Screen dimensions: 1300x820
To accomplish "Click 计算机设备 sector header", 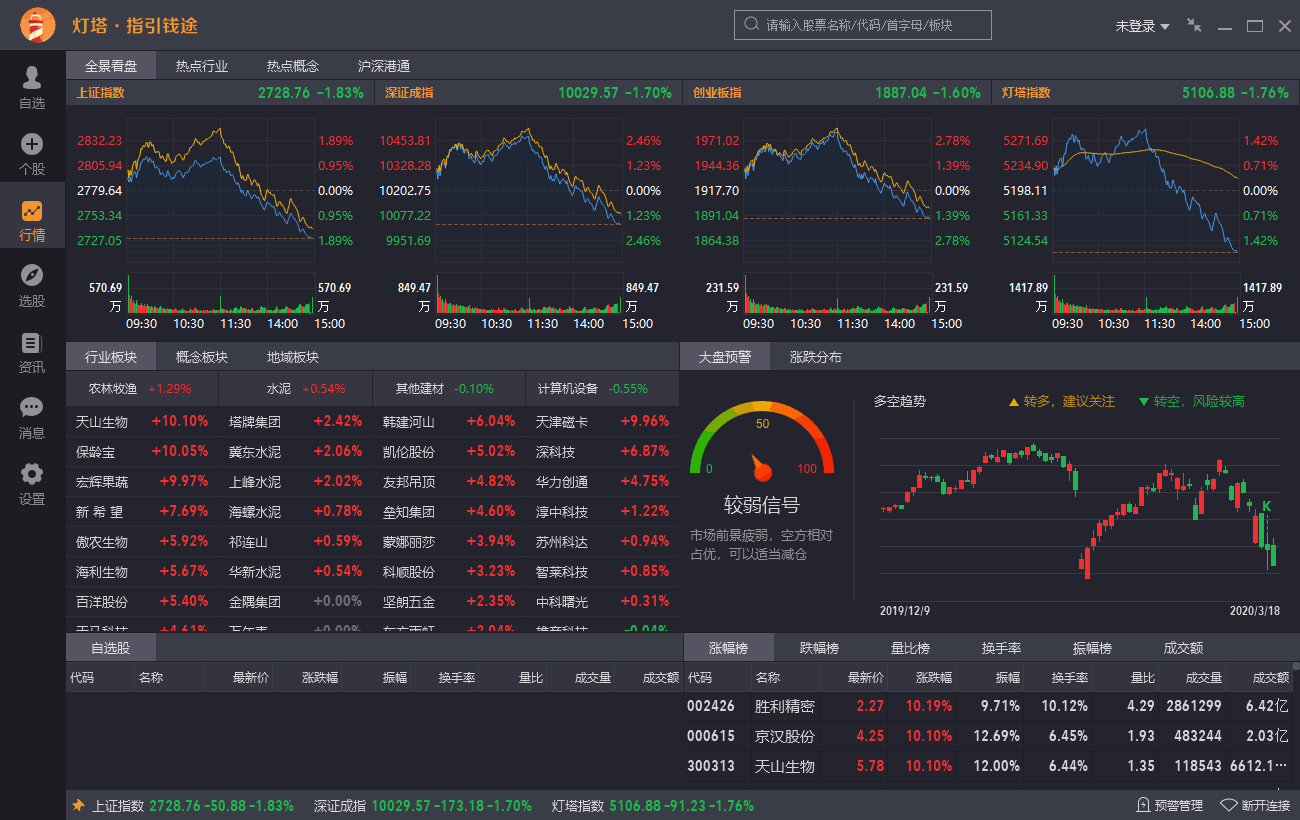I will coord(602,389).
